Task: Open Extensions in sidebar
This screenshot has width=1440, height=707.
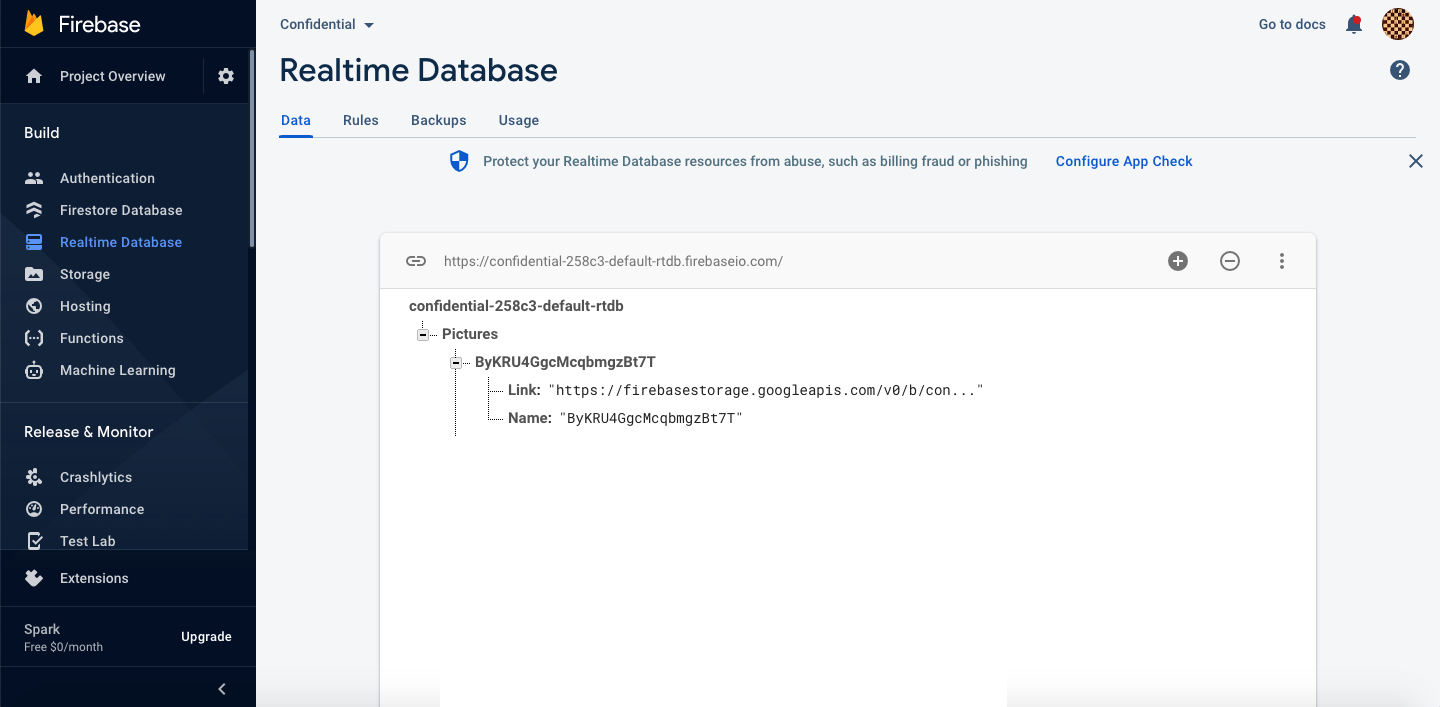Action: [x=94, y=578]
